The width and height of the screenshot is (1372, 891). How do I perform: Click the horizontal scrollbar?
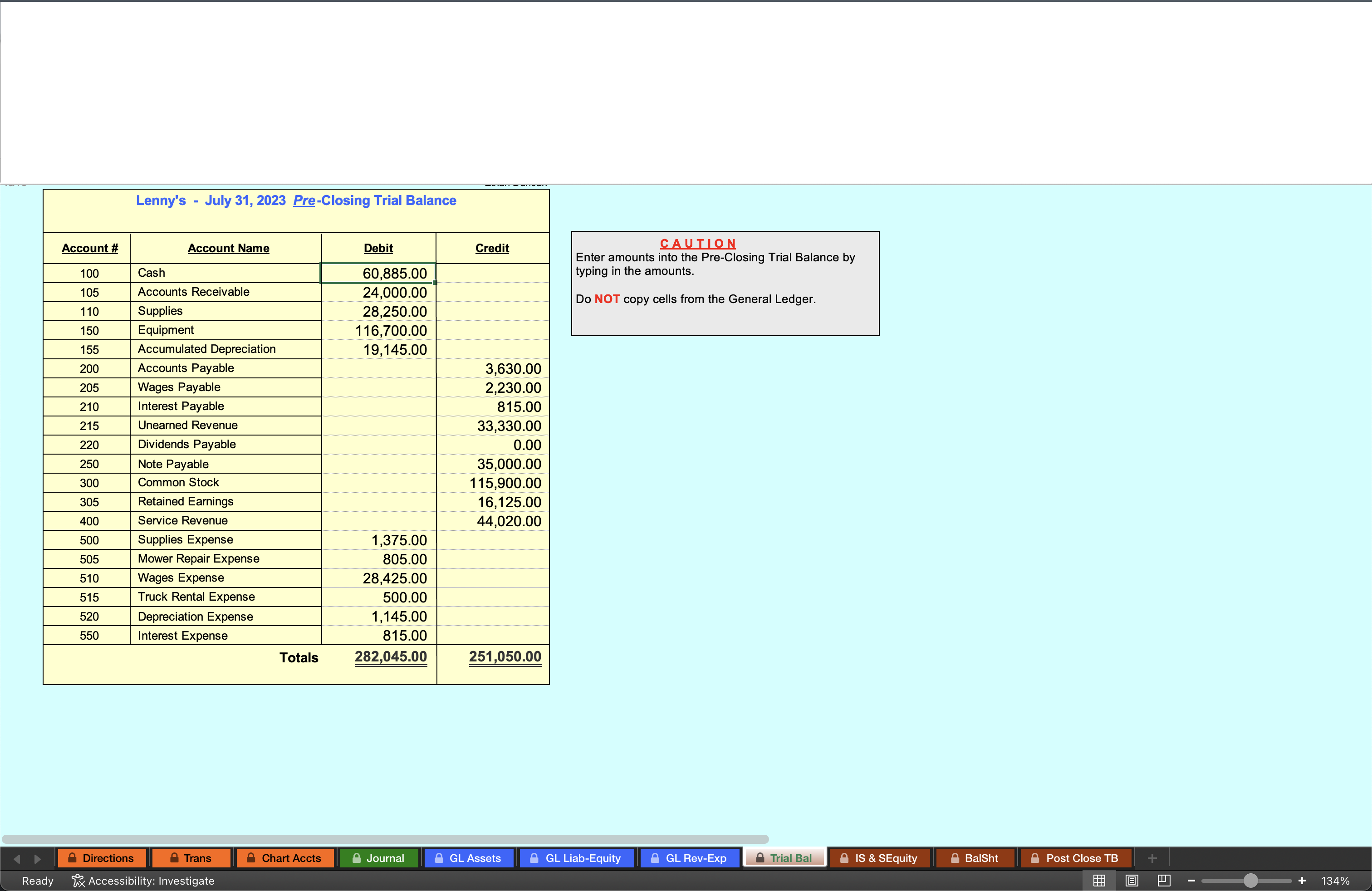tap(386, 838)
